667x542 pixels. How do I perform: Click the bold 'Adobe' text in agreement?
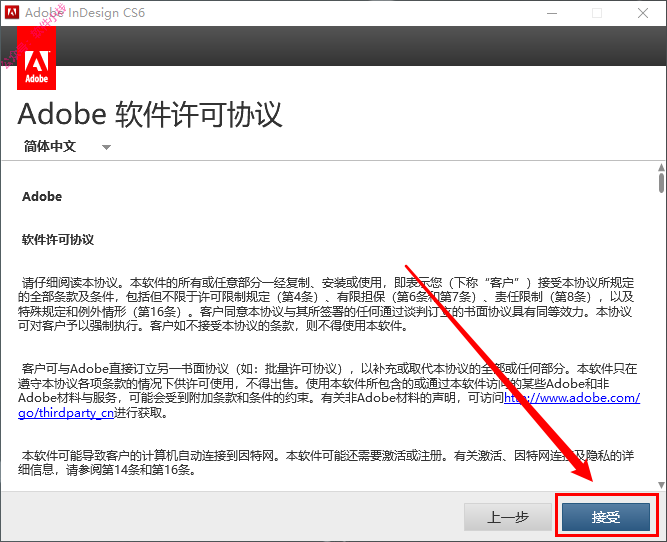[x=42, y=197]
